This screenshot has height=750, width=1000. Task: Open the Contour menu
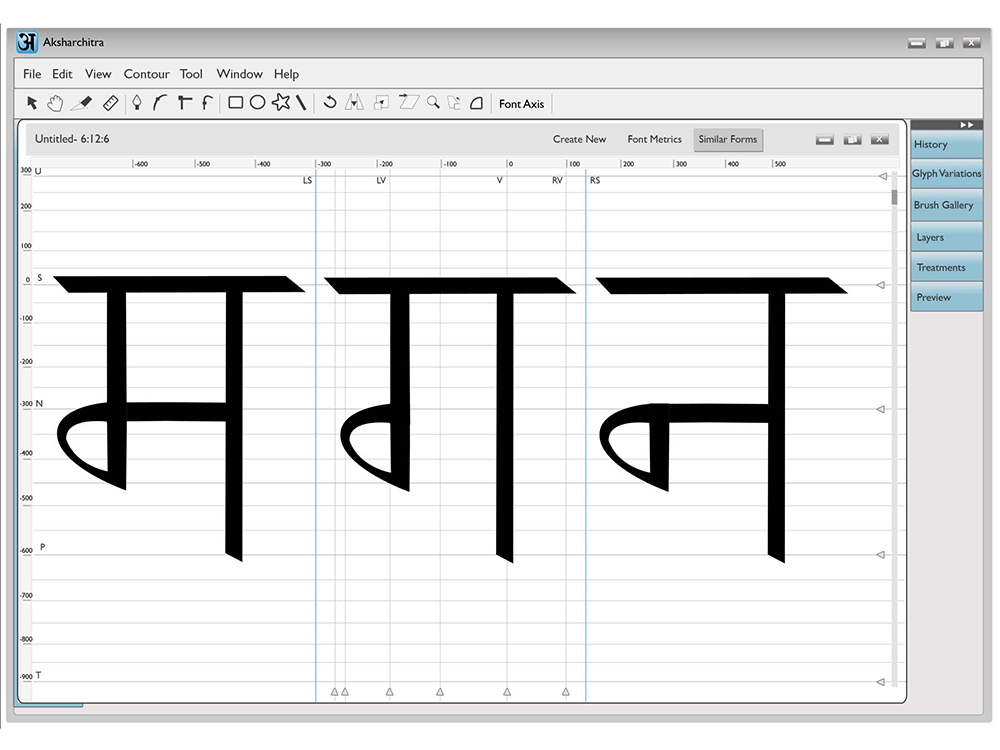[x=147, y=74]
